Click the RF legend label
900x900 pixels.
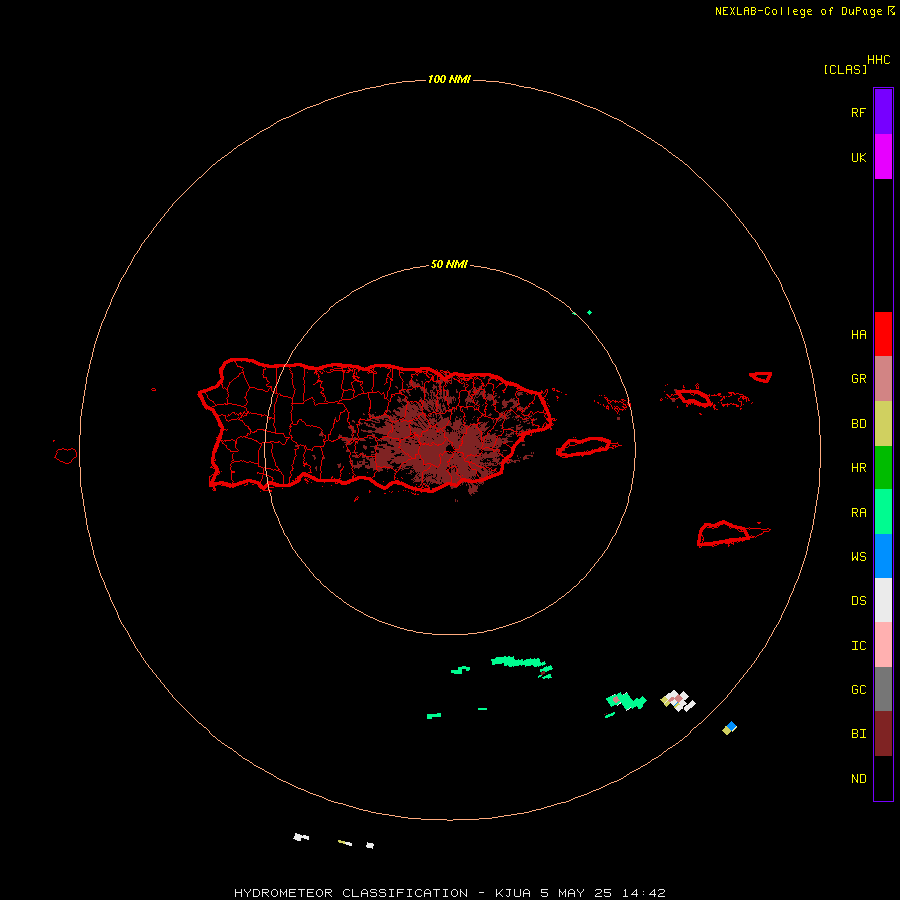point(858,112)
